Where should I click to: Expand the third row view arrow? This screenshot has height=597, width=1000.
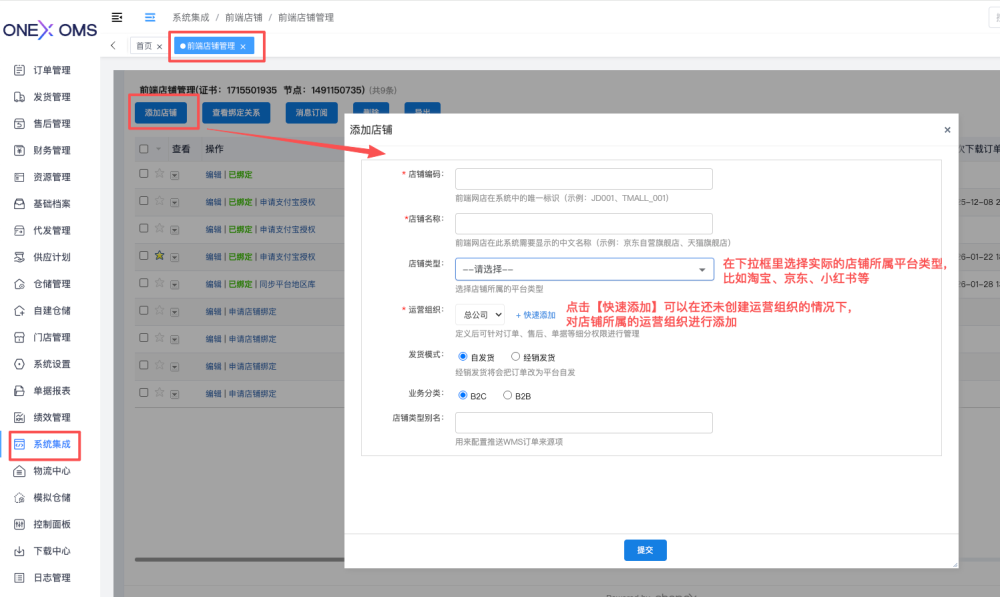pos(175,230)
